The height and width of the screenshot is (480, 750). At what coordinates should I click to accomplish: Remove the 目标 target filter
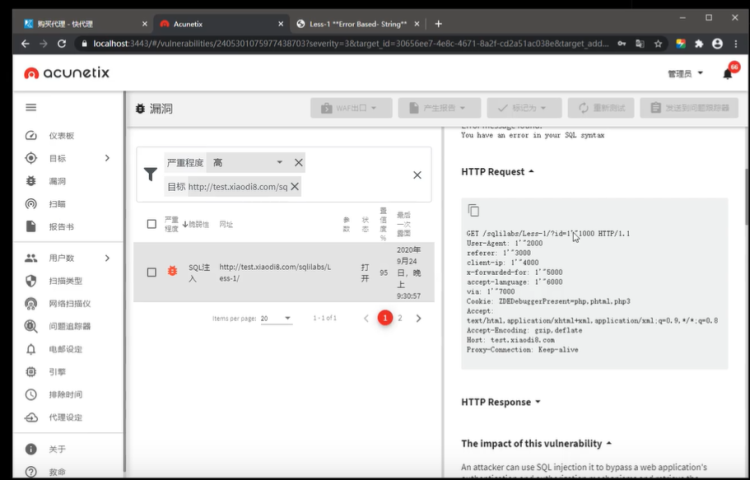coord(295,186)
